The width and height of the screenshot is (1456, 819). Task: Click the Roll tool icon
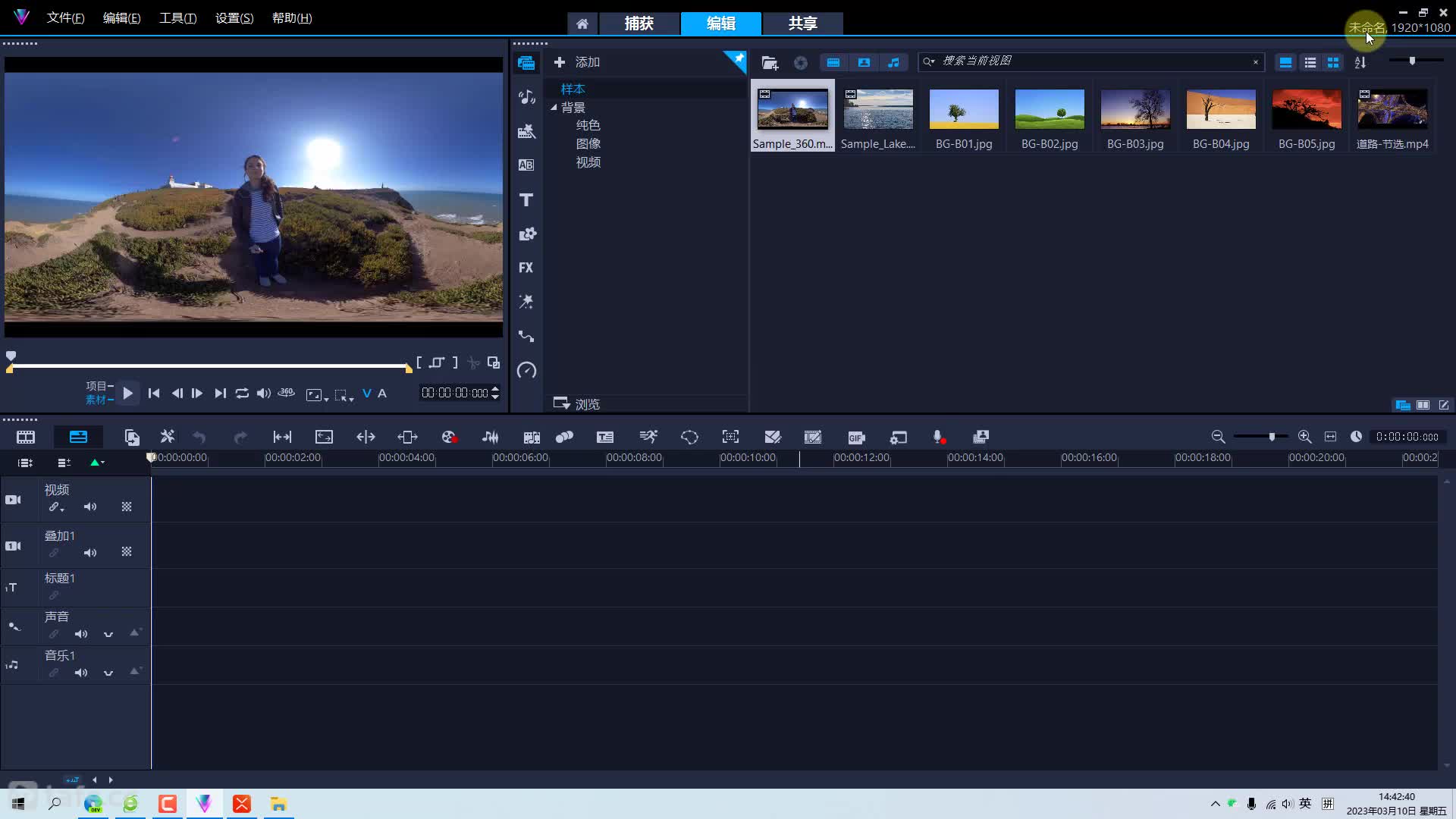point(366,438)
